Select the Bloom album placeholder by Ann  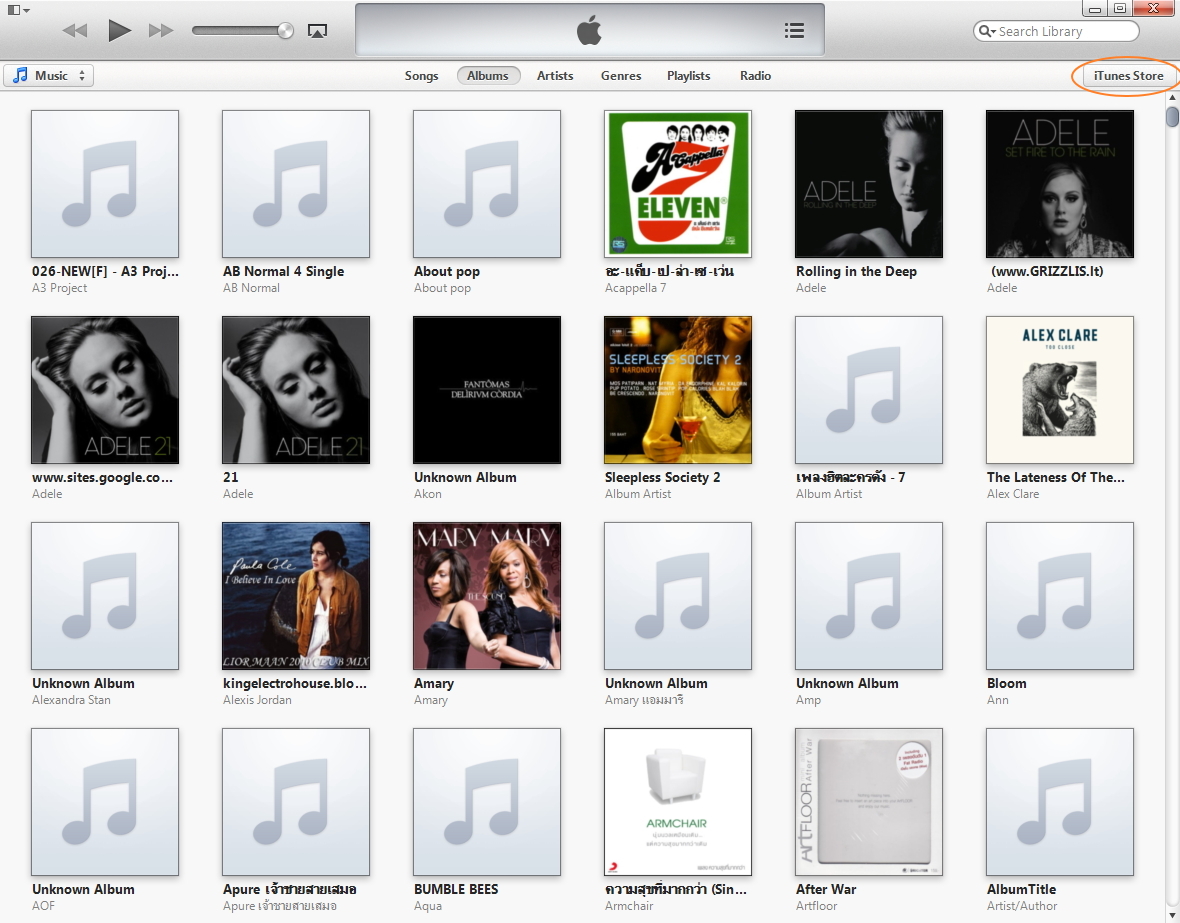(x=1060, y=596)
